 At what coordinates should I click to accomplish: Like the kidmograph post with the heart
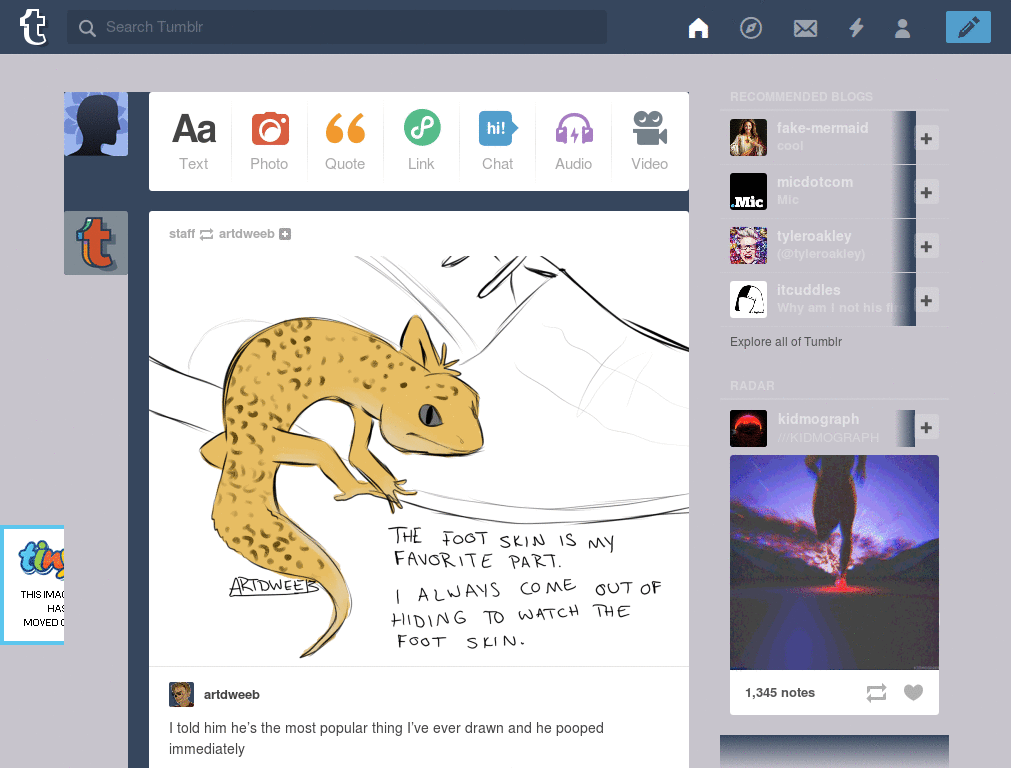click(913, 692)
